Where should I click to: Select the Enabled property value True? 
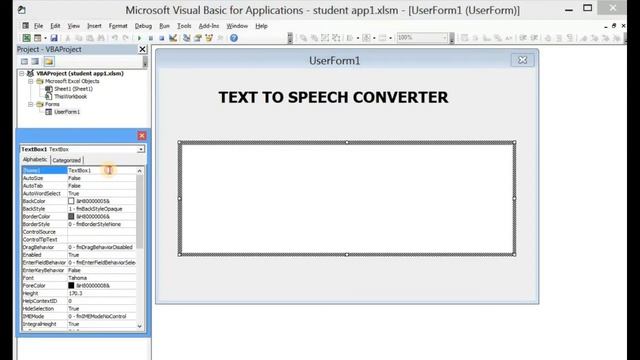[x=102, y=255]
